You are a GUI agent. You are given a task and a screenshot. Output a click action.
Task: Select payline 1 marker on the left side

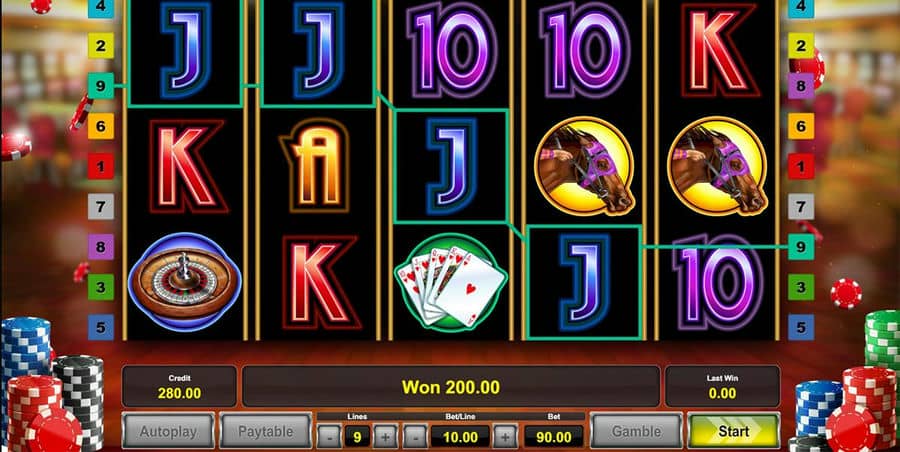[101, 167]
